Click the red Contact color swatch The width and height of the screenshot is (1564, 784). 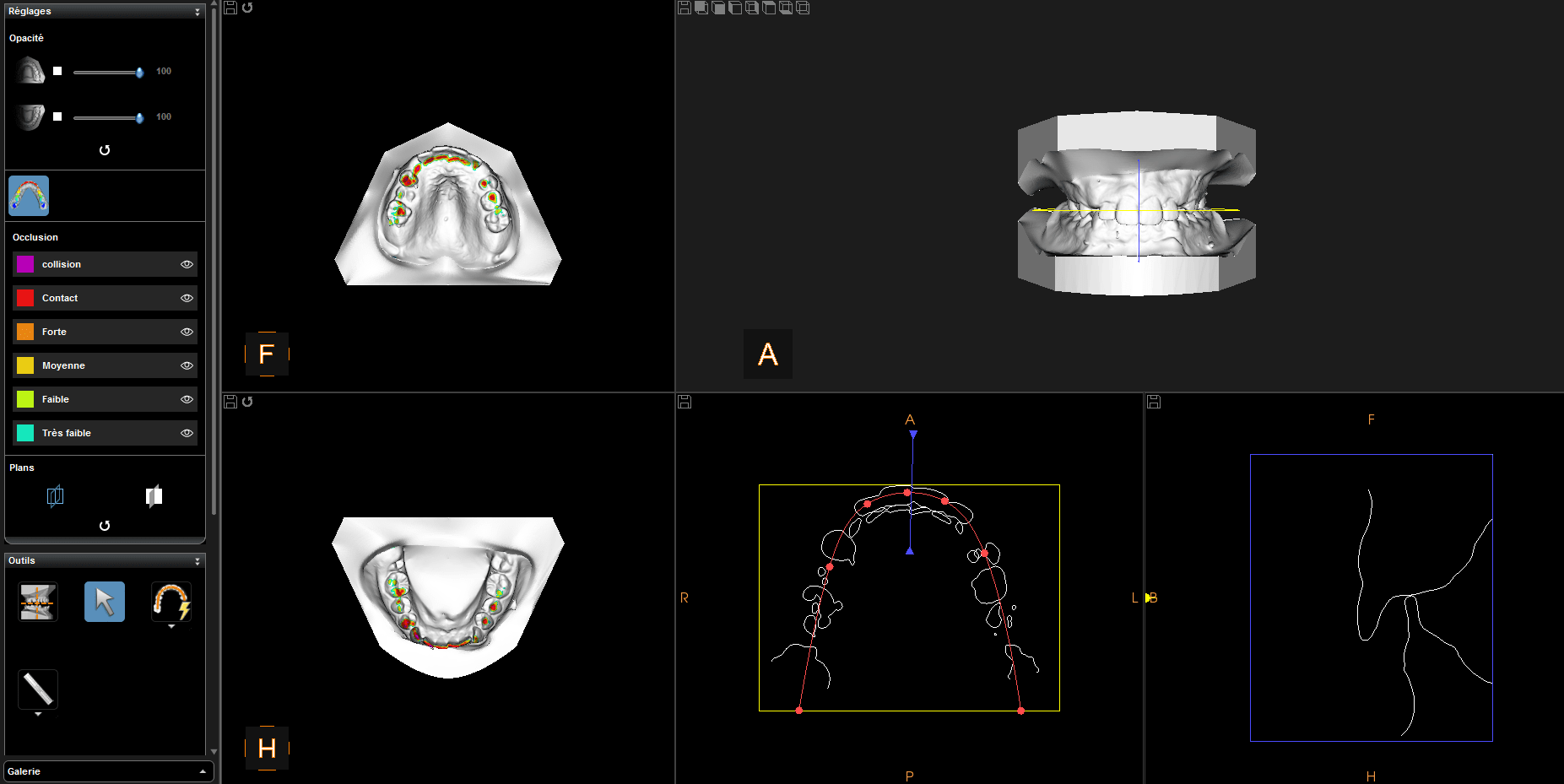click(x=25, y=298)
